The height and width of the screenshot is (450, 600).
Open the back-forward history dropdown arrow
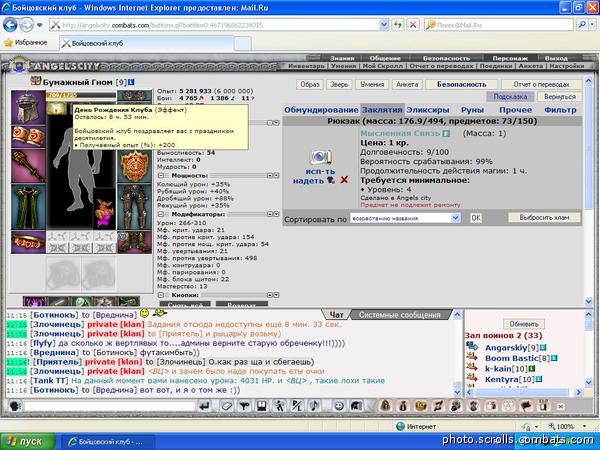click(39, 26)
